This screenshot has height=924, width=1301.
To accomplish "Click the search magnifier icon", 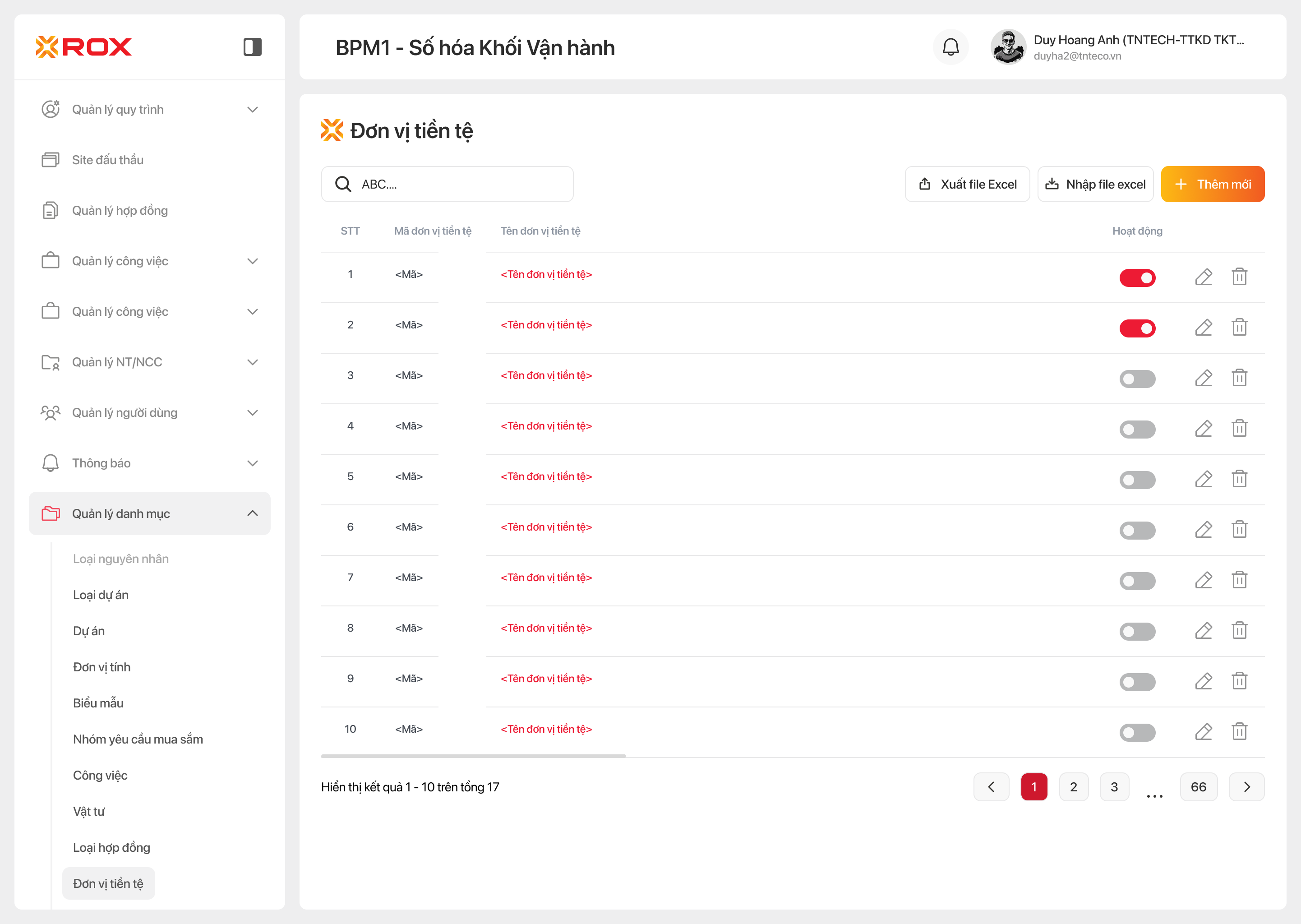I will [x=343, y=185].
